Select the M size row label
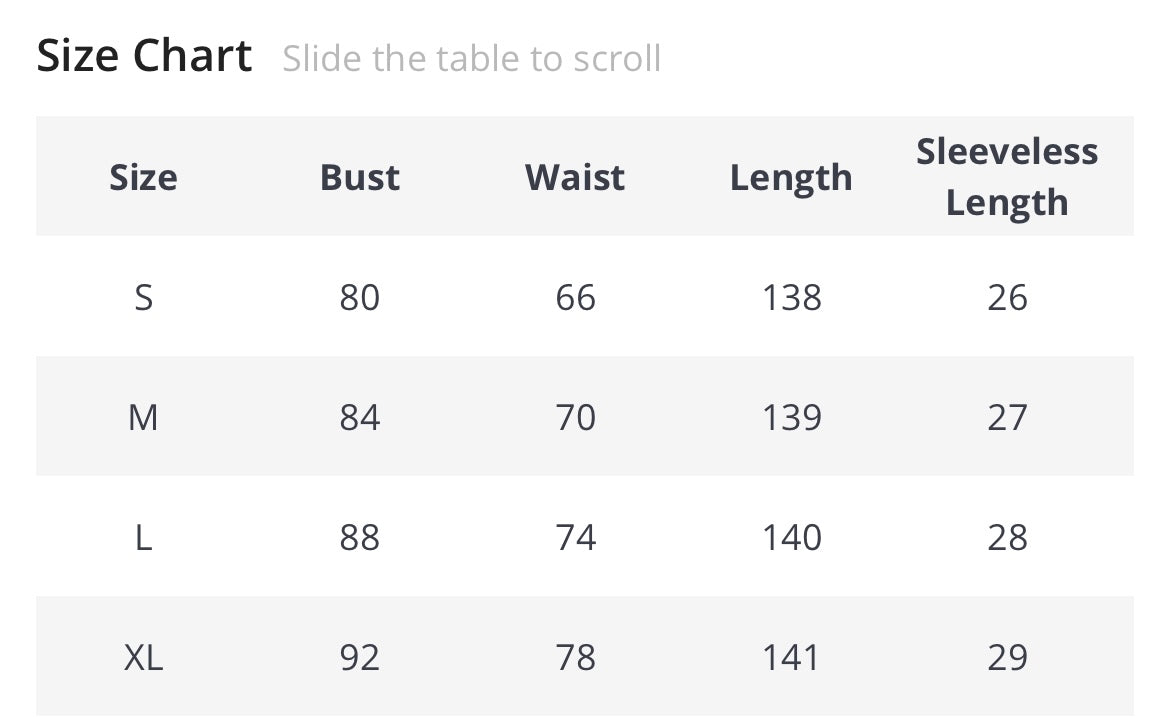1170x717 pixels. click(143, 417)
